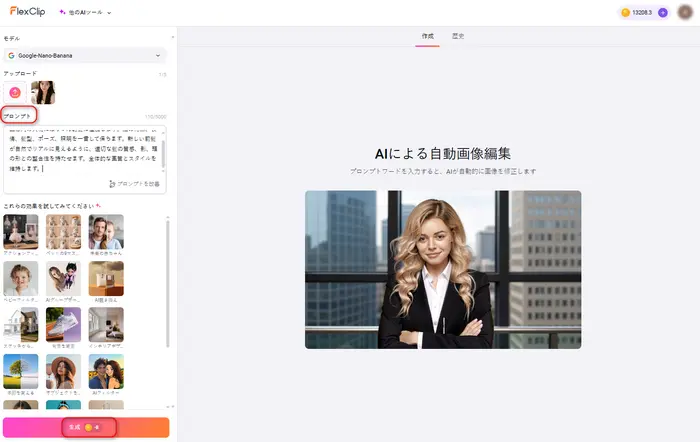This screenshot has height=442, width=700.
Task: Select the sneaker background change effect
Action: tap(63, 325)
